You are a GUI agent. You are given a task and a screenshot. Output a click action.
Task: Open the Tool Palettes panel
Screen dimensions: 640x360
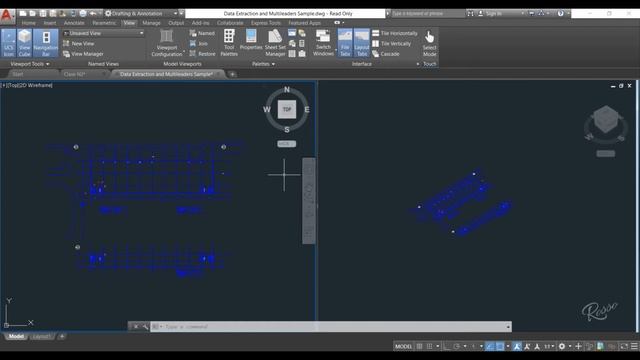229,43
